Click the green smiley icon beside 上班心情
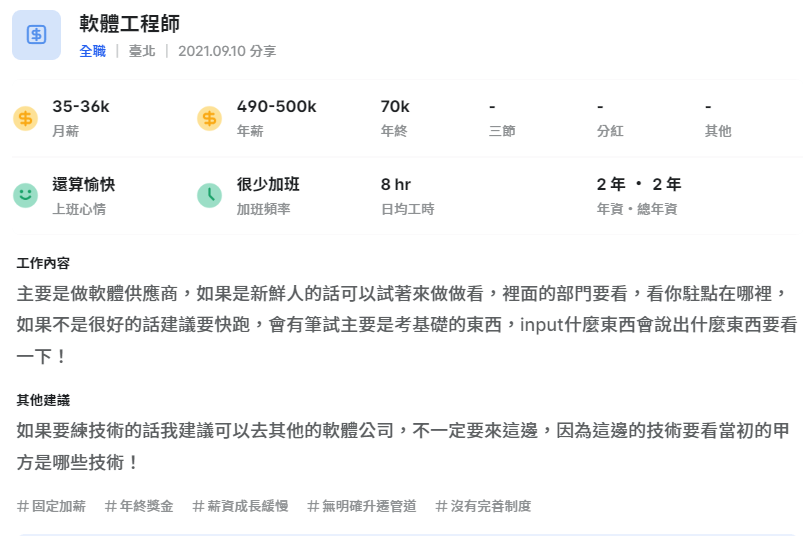The height and width of the screenshot is (536, 803). pos(26,196)
